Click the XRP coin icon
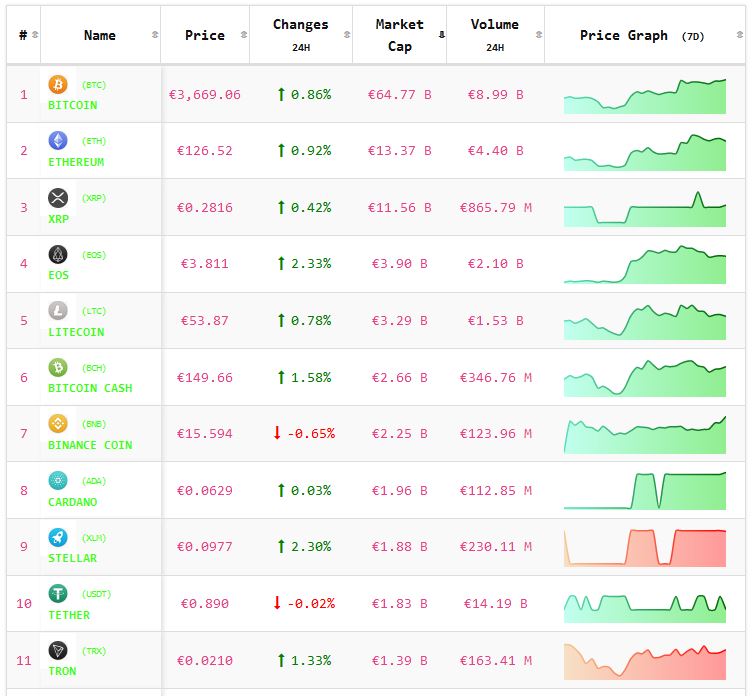Screen dimensions: 755x696 pyautogui.click(x=58, y=198)
